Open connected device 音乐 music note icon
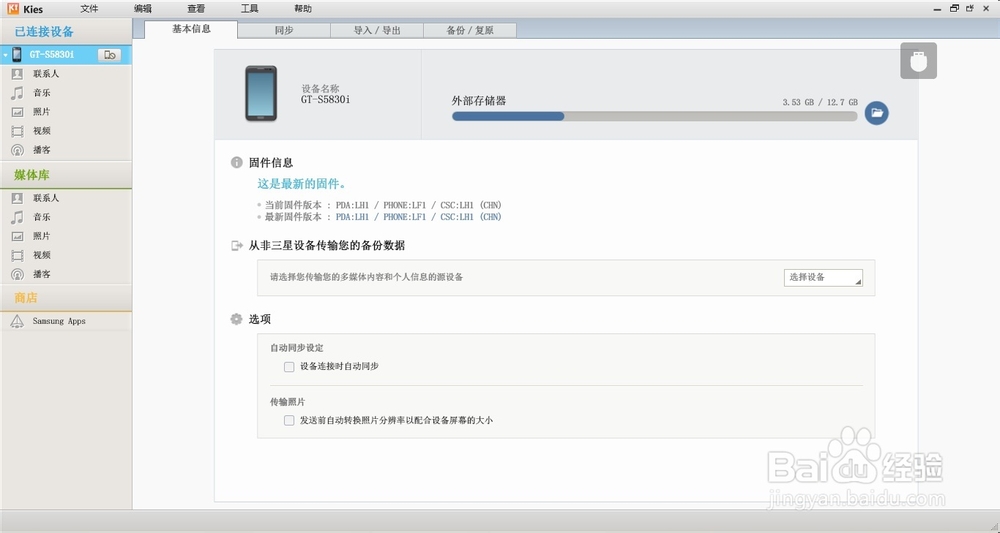The image size is (1000, 533). tap(17, 93)
